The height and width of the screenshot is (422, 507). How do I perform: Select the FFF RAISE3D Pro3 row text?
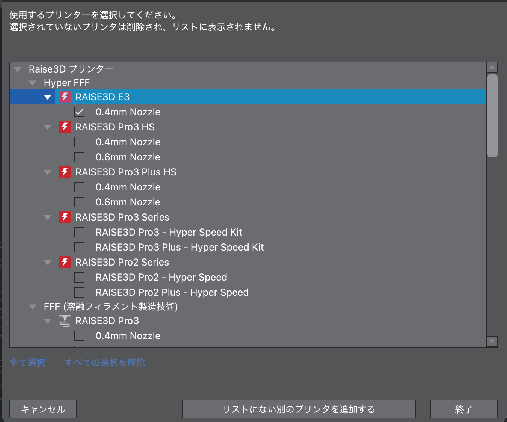click(107, 321)
